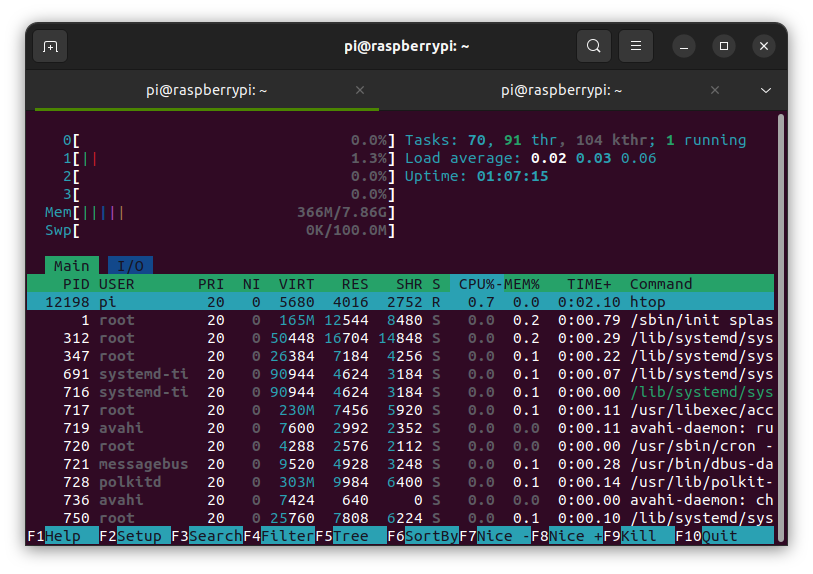The image size is (813, 574).
Task: Select the Main tab in htop
Action: coord(72,265)
